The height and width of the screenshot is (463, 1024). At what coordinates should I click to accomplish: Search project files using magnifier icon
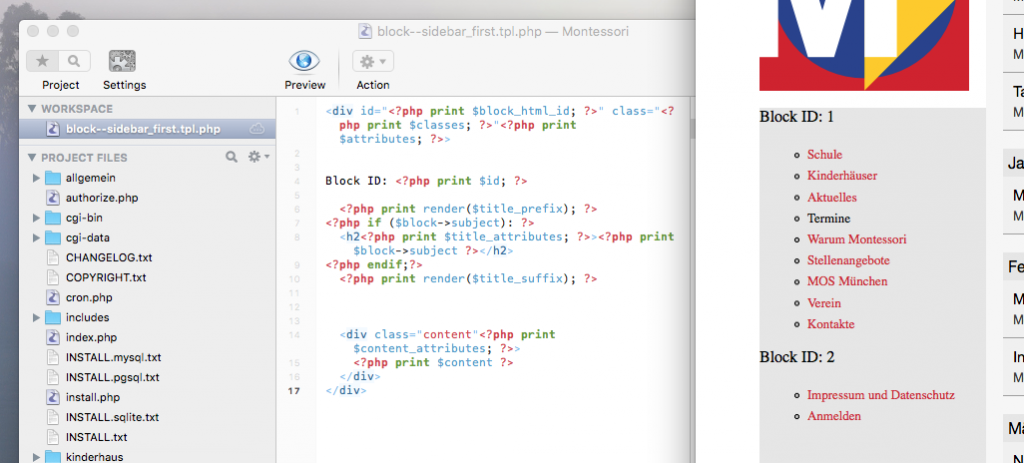click(232, 157)
